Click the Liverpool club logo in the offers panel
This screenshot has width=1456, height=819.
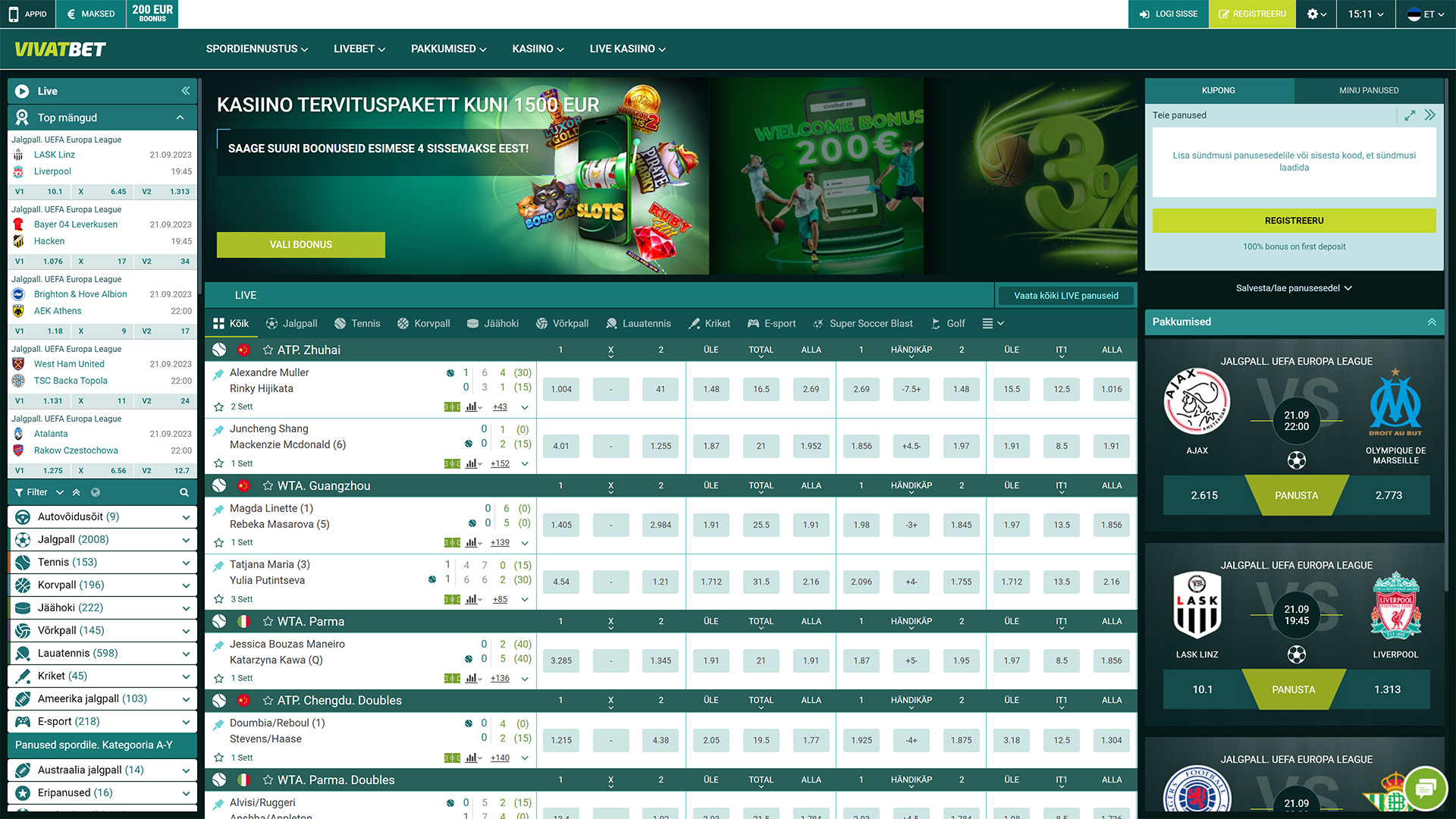[1395, 605]
